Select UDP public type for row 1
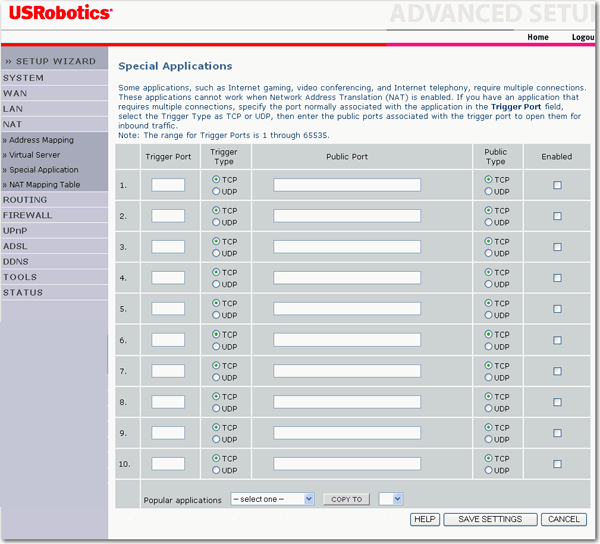This screenshot has width=600, height=544. (488, 191)
